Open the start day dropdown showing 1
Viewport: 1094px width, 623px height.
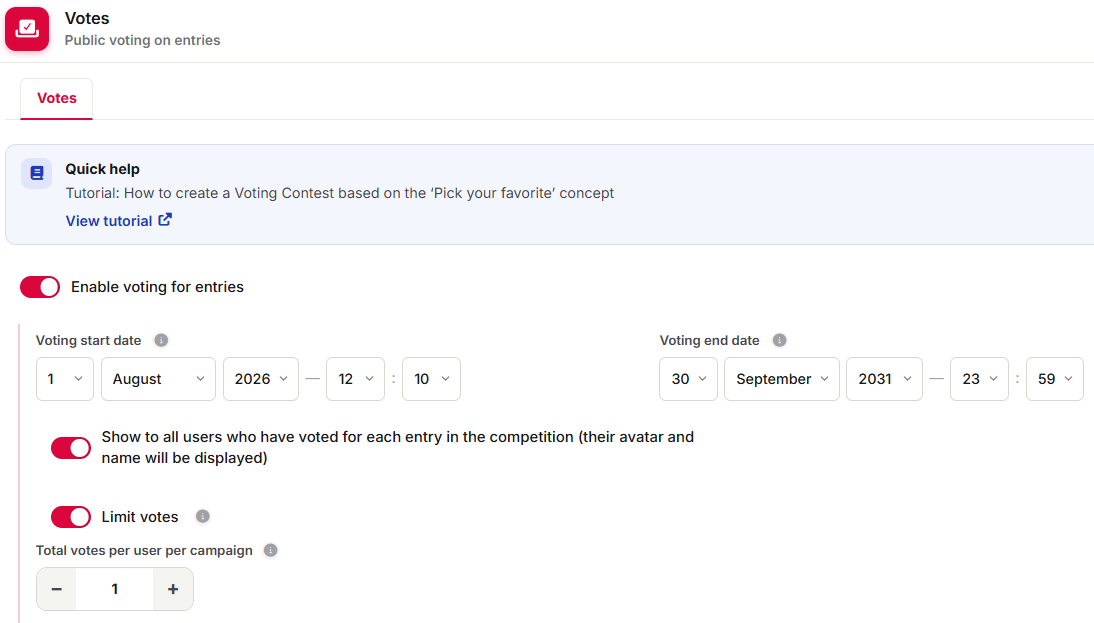click(x=65, y=379)
